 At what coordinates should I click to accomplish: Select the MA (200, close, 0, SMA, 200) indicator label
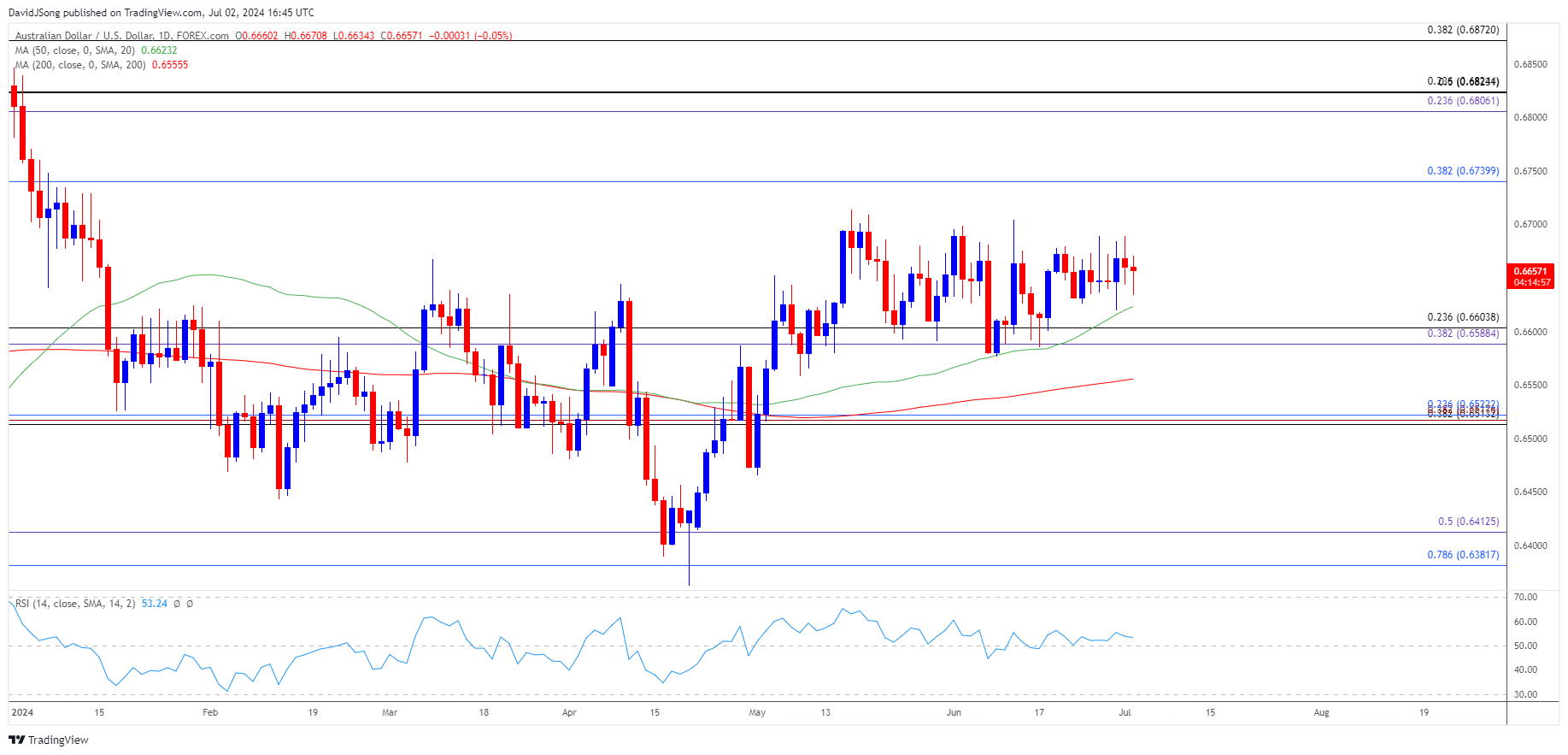(80, 65)
